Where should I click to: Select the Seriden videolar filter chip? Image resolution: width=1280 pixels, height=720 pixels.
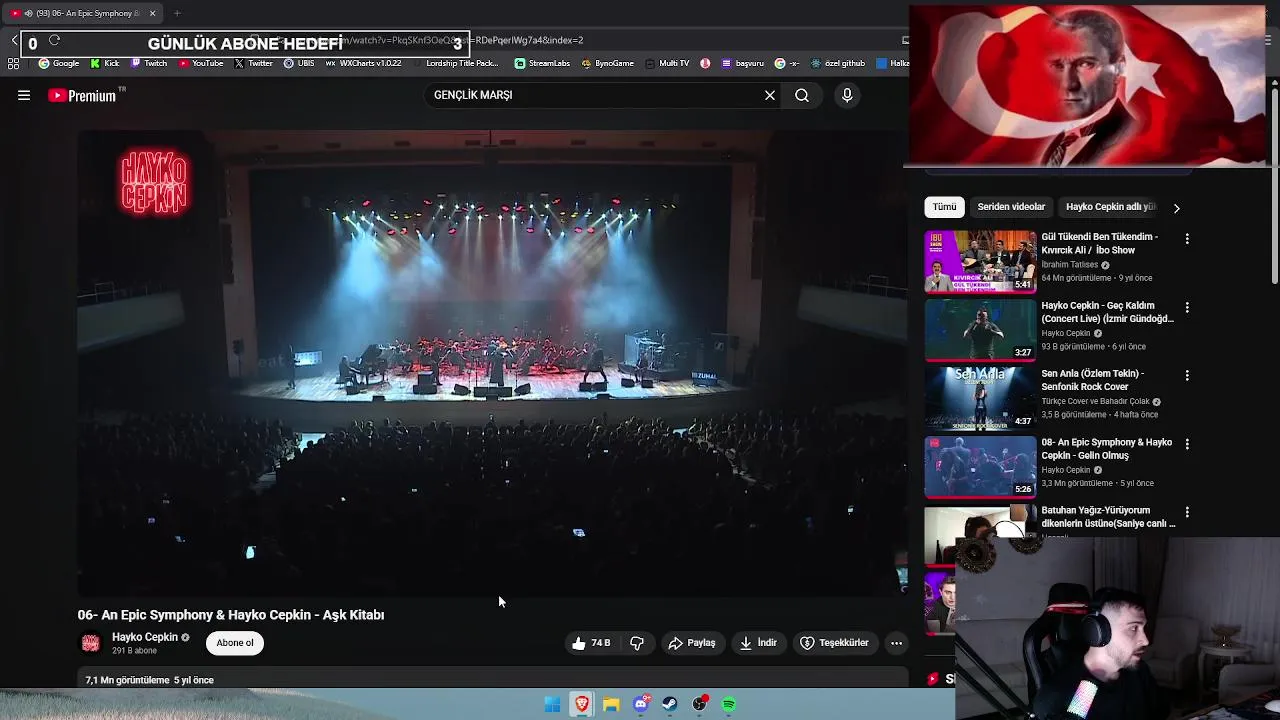pos(1011,207)
